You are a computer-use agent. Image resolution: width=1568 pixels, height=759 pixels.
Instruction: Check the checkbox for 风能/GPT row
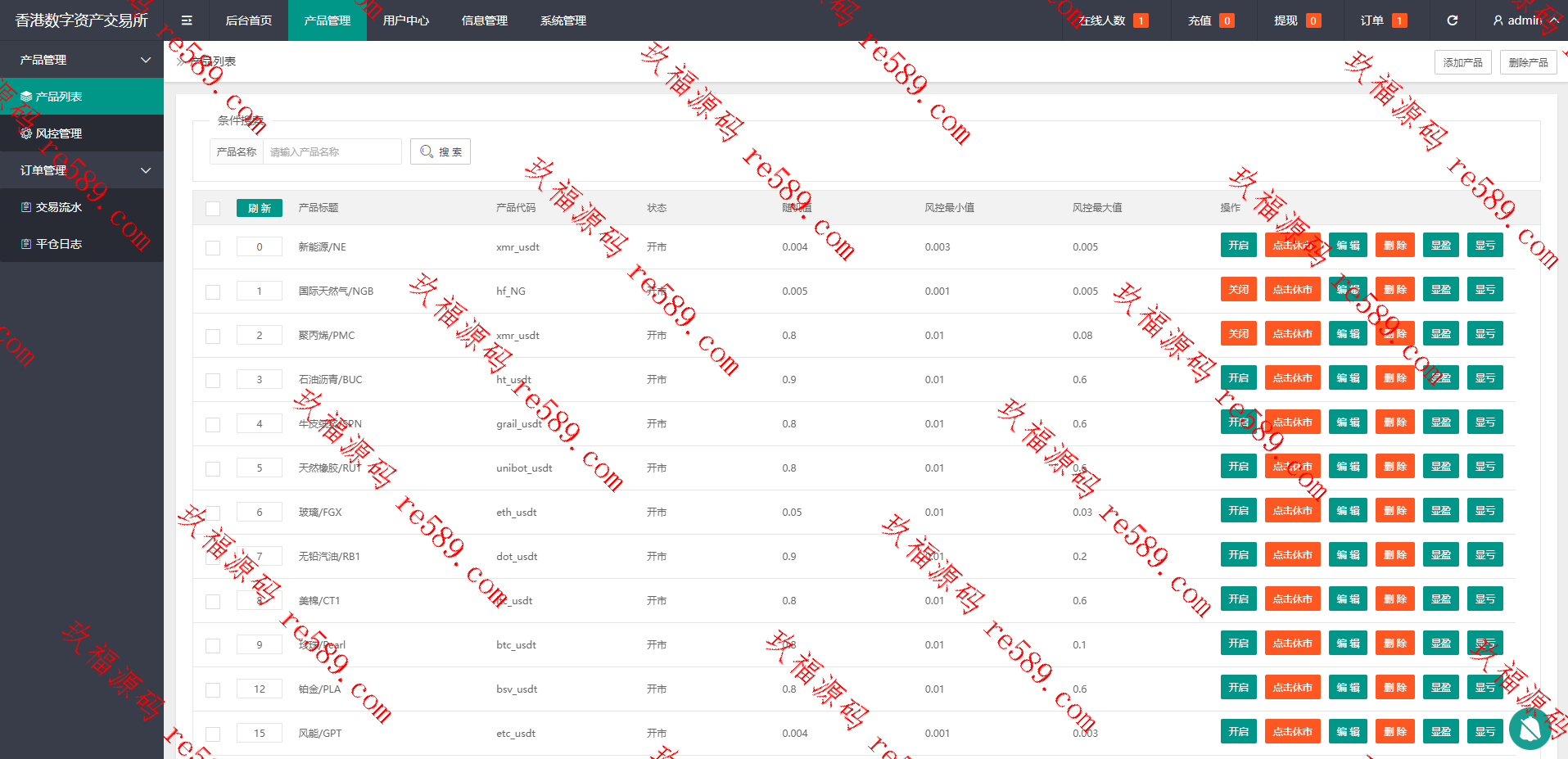coord(213,734)
